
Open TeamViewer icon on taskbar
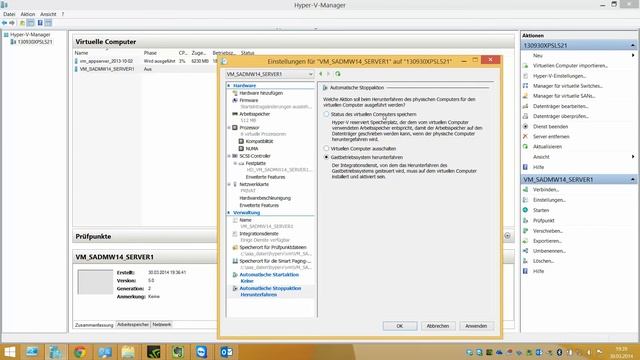tap(201, 352)
